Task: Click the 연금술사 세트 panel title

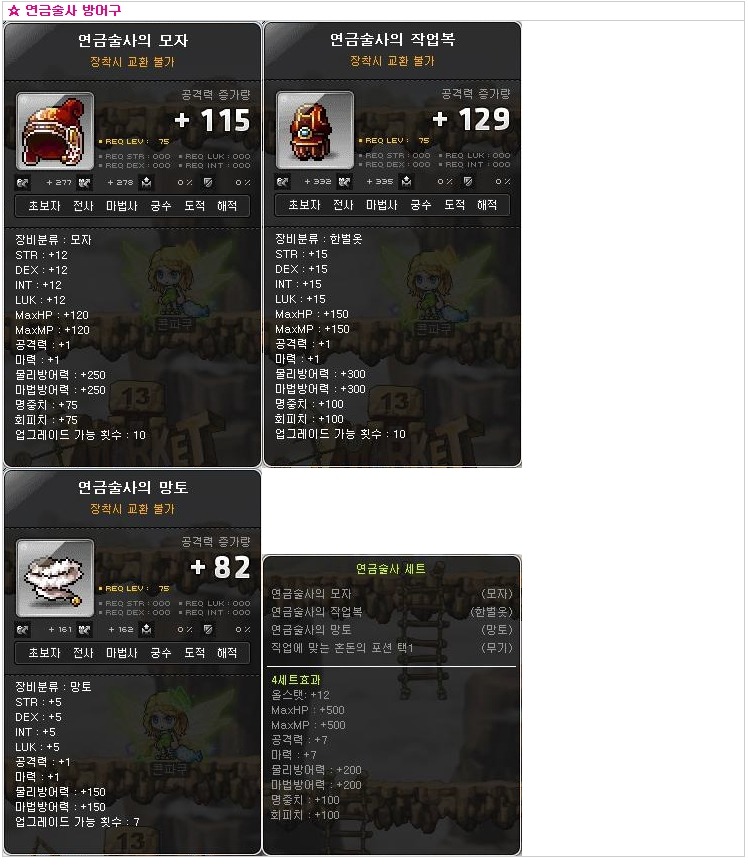Action: coord(391,569)
